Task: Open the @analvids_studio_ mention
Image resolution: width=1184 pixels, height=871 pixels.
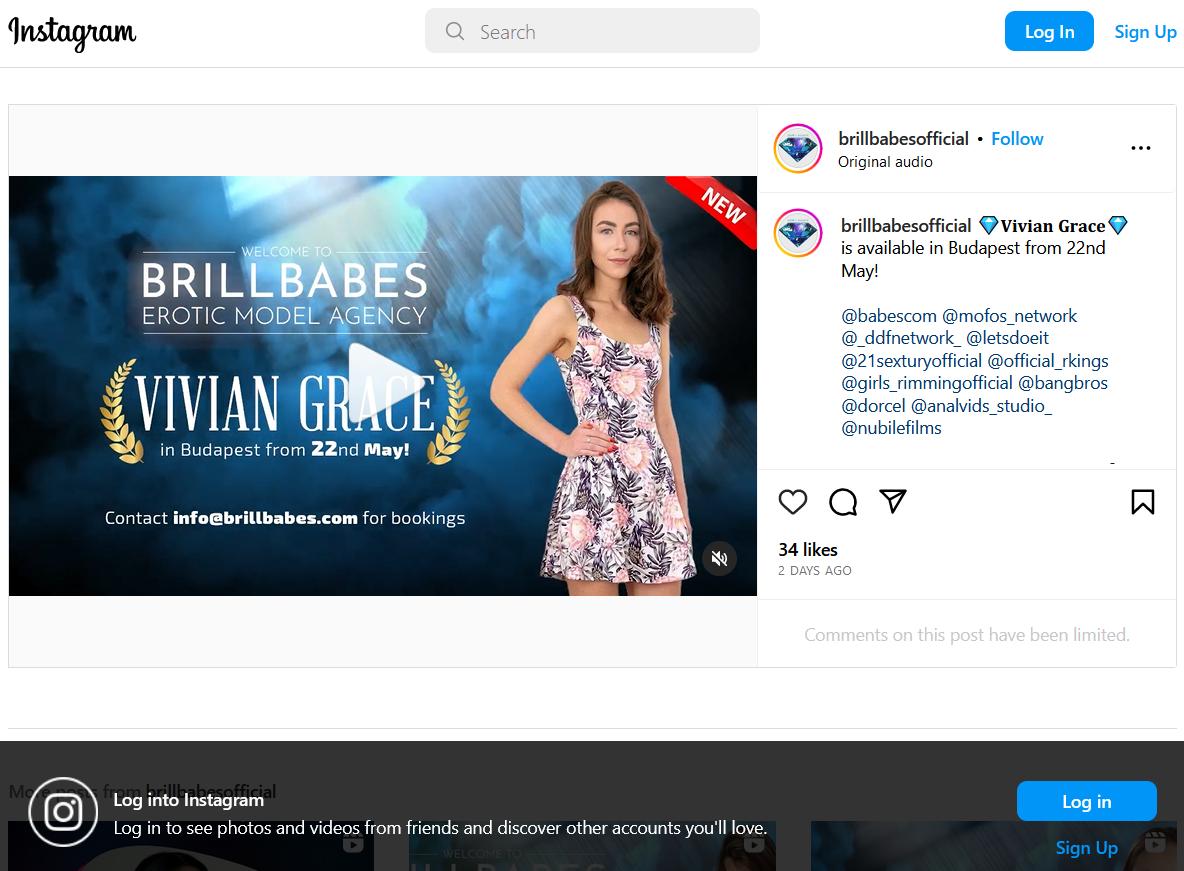Action: [981, 406]
